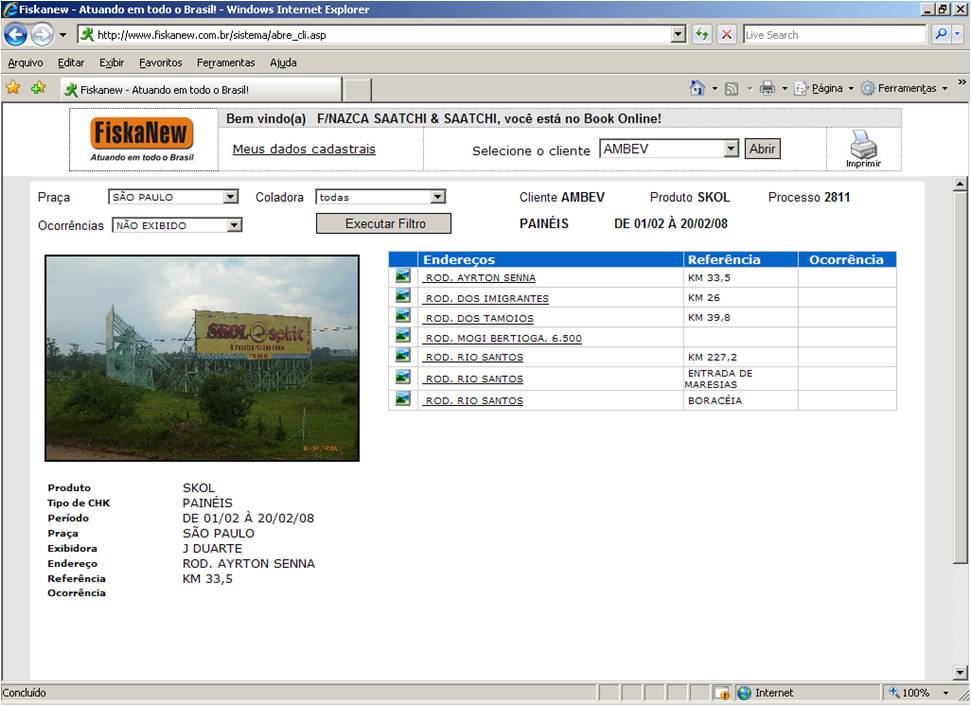Open the Ocorrências dropdown showing NÃO EXIBIDO
The image size is (971, 706).
(177, 225)
